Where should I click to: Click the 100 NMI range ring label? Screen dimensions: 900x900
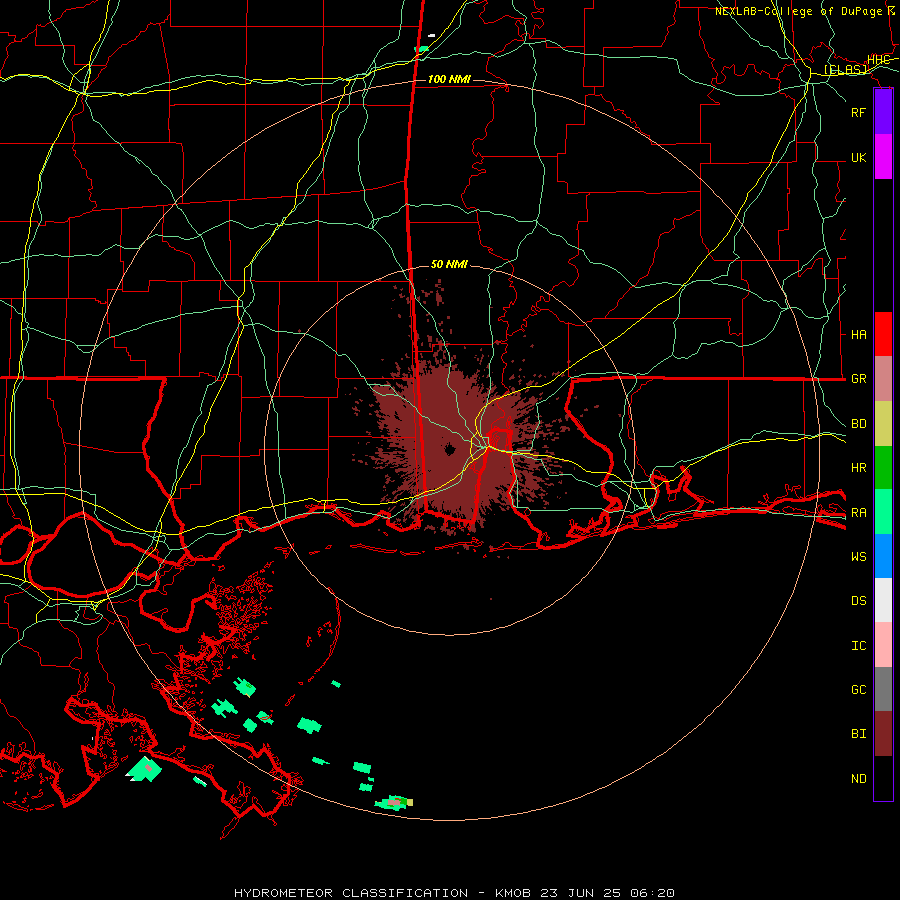(x=449, y=79)
